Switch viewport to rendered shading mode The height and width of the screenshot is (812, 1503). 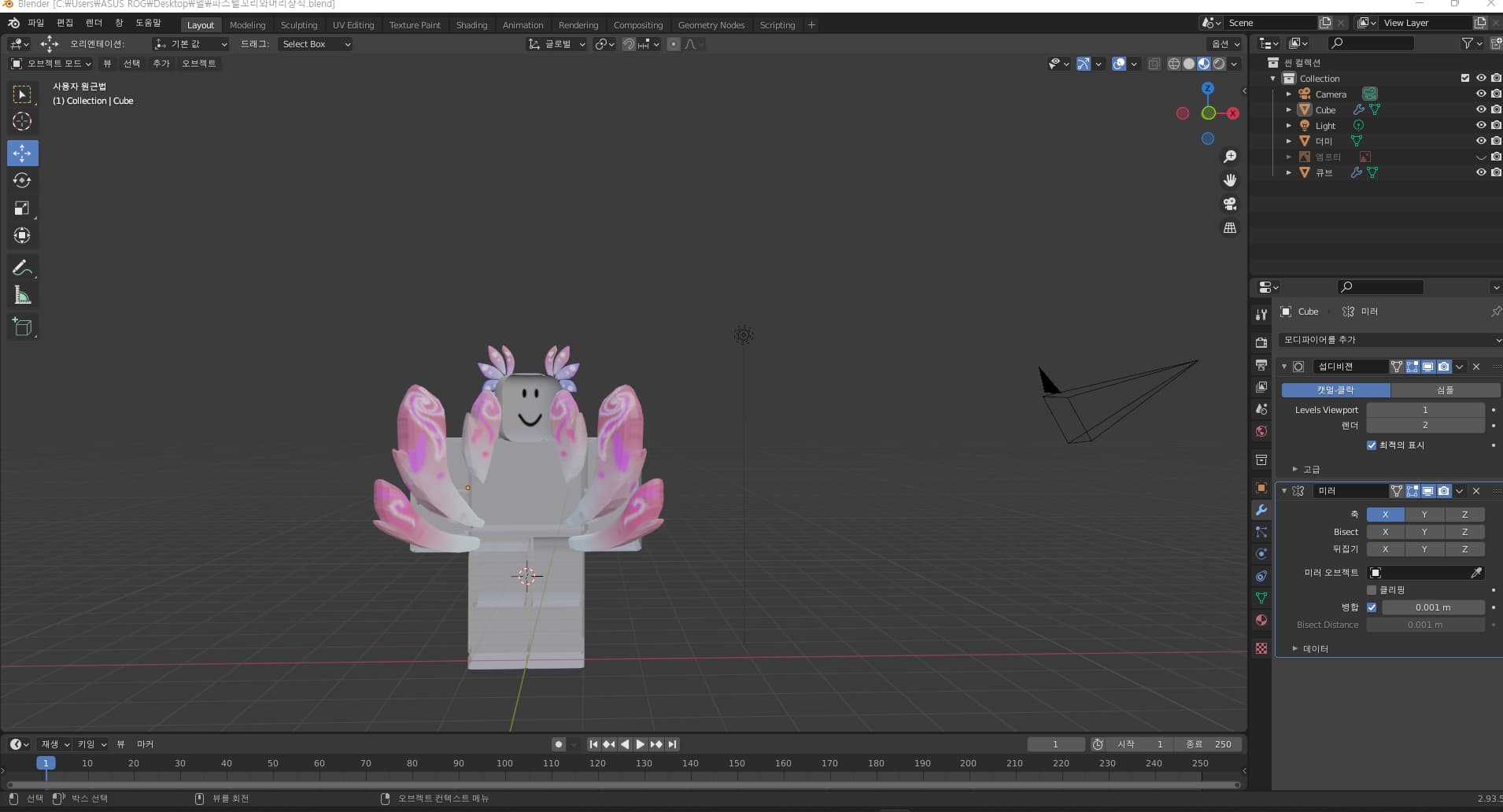click(1218, 64)
